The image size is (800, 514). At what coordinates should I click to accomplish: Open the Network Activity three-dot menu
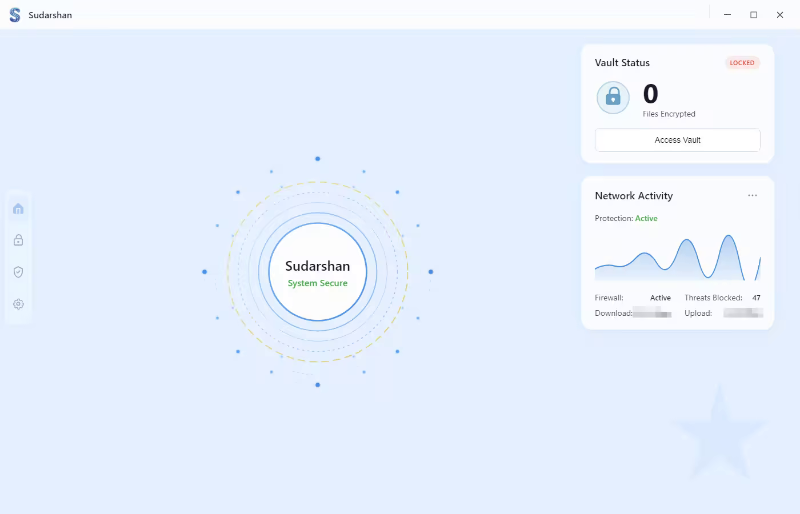[x=752, y=196]
